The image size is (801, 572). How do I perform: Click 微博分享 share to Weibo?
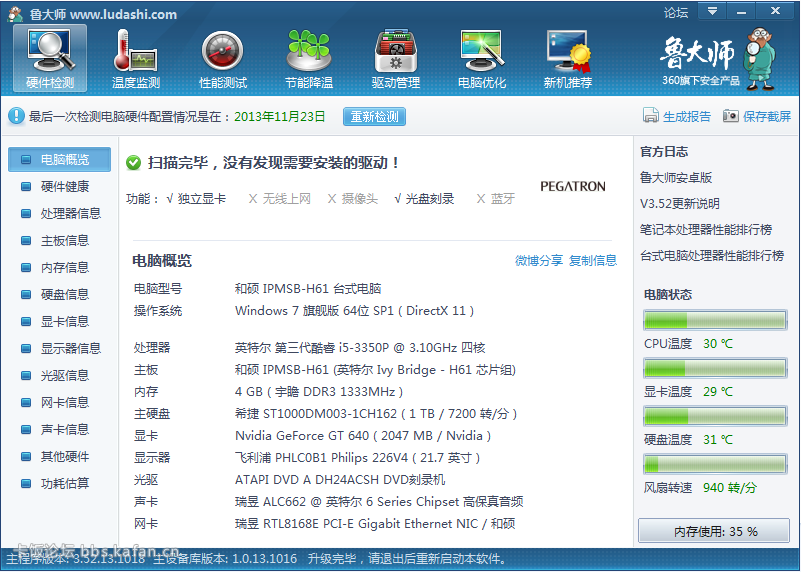(539, 260)
